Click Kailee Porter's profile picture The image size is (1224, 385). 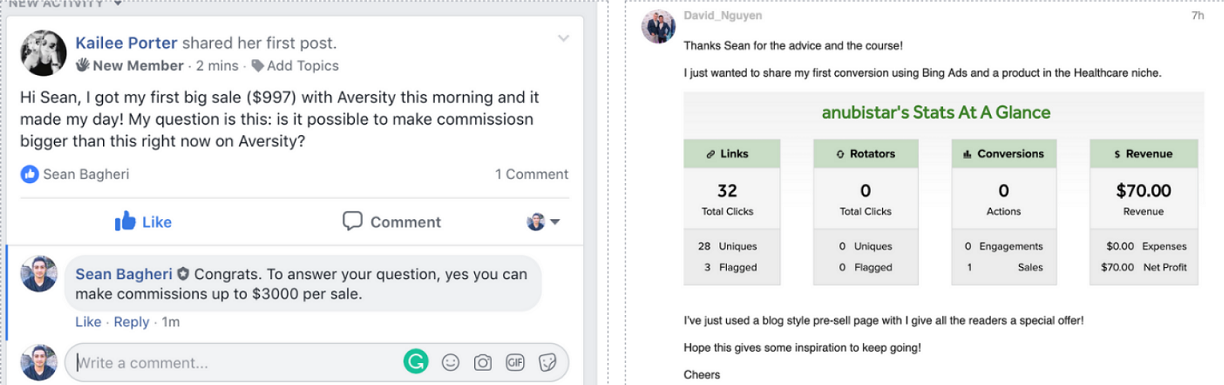(44, 52)
